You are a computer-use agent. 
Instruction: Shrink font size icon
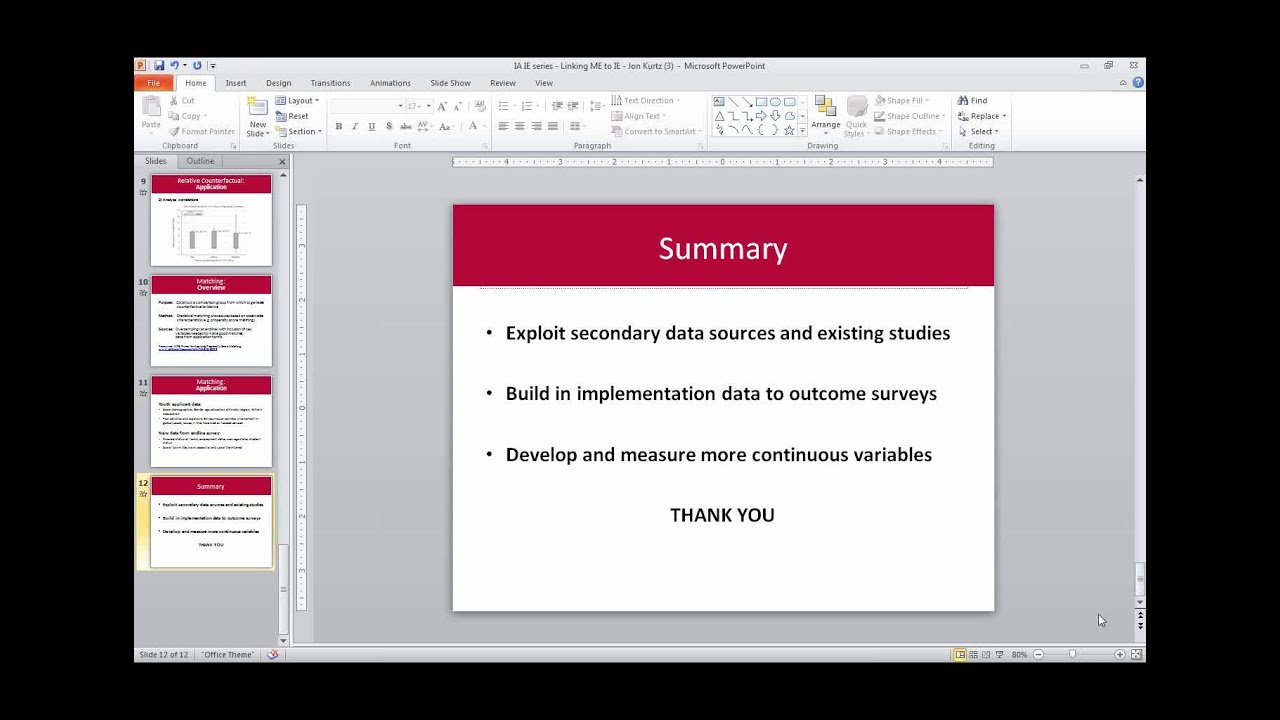coord(457,106)
